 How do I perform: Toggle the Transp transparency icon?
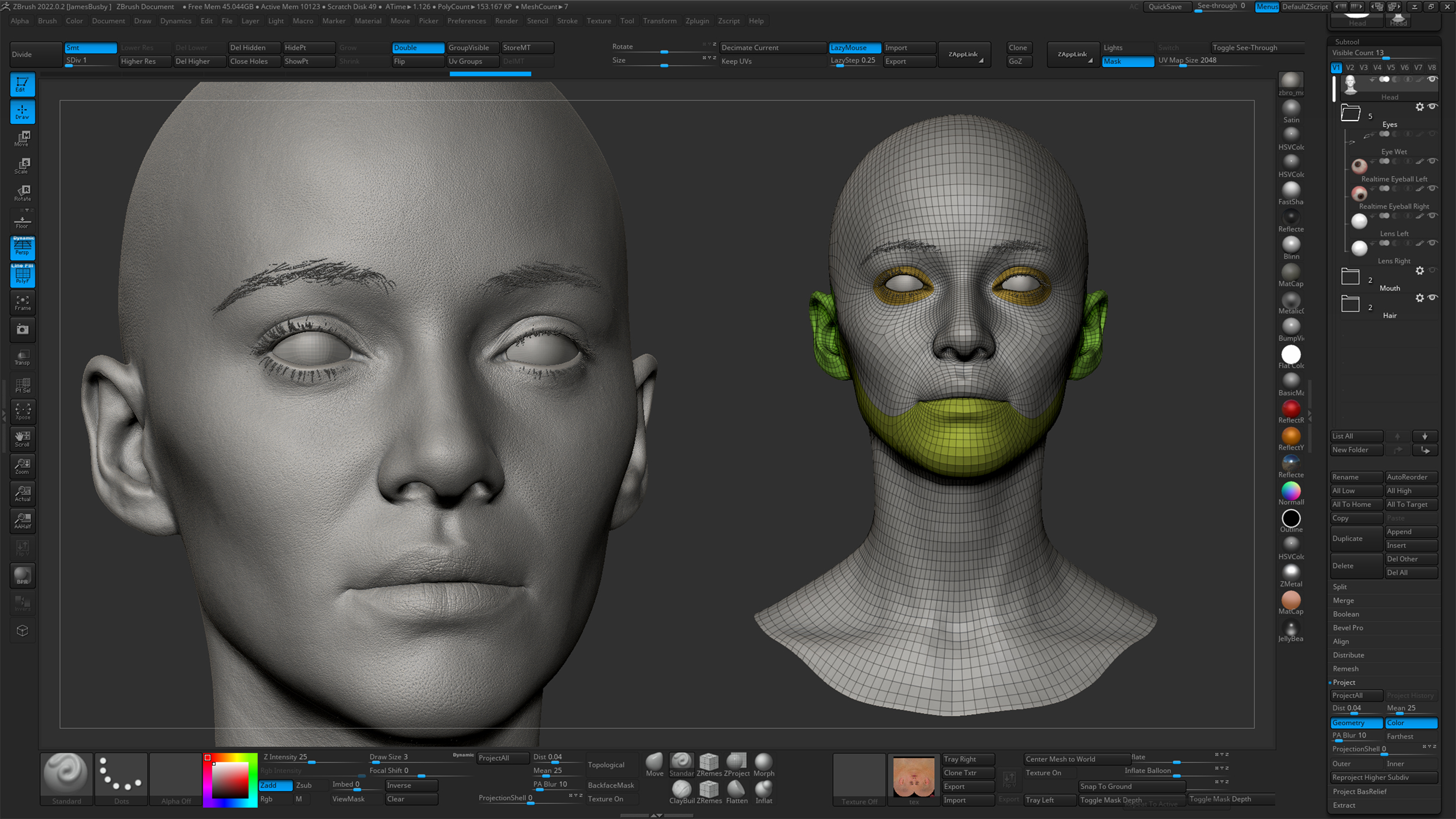(x=22, y=357)
